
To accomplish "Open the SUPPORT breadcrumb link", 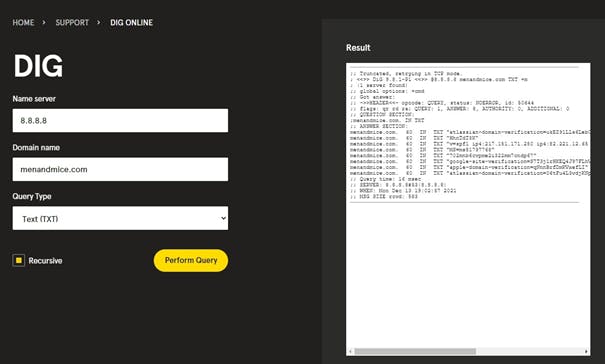I will pos(72,23).
